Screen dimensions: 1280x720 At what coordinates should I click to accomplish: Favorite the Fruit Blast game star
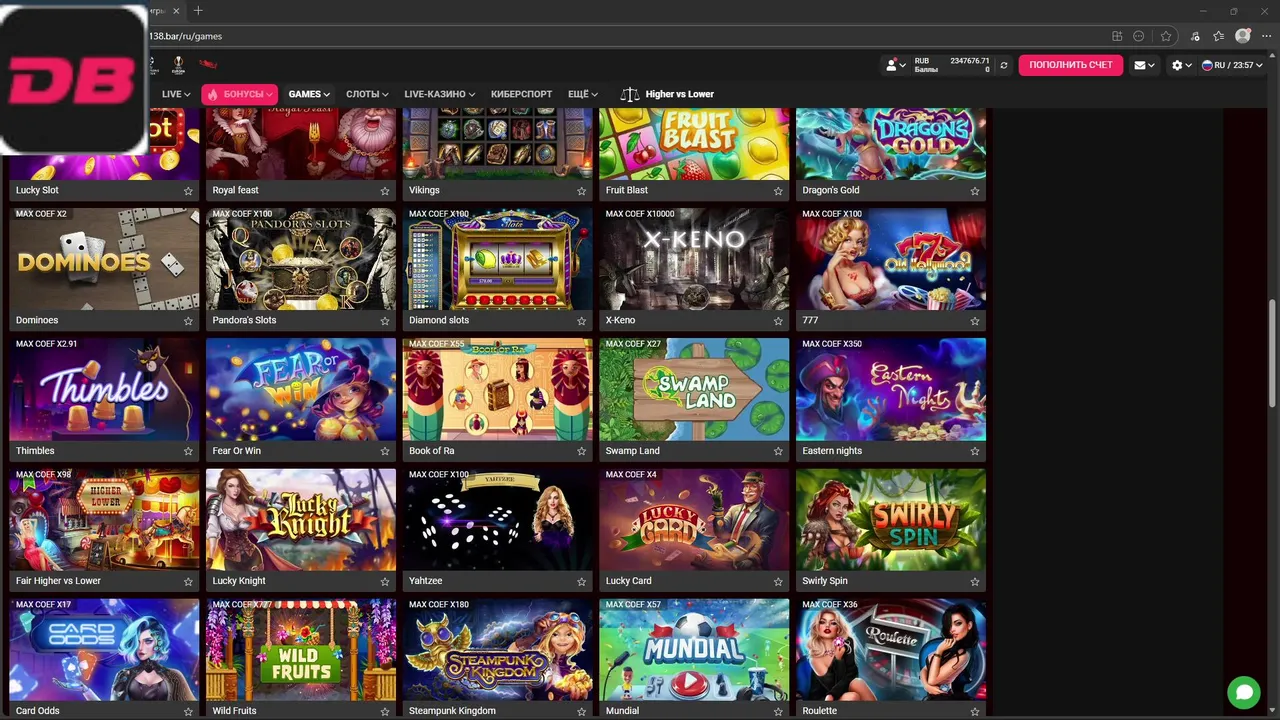point(778,191)
